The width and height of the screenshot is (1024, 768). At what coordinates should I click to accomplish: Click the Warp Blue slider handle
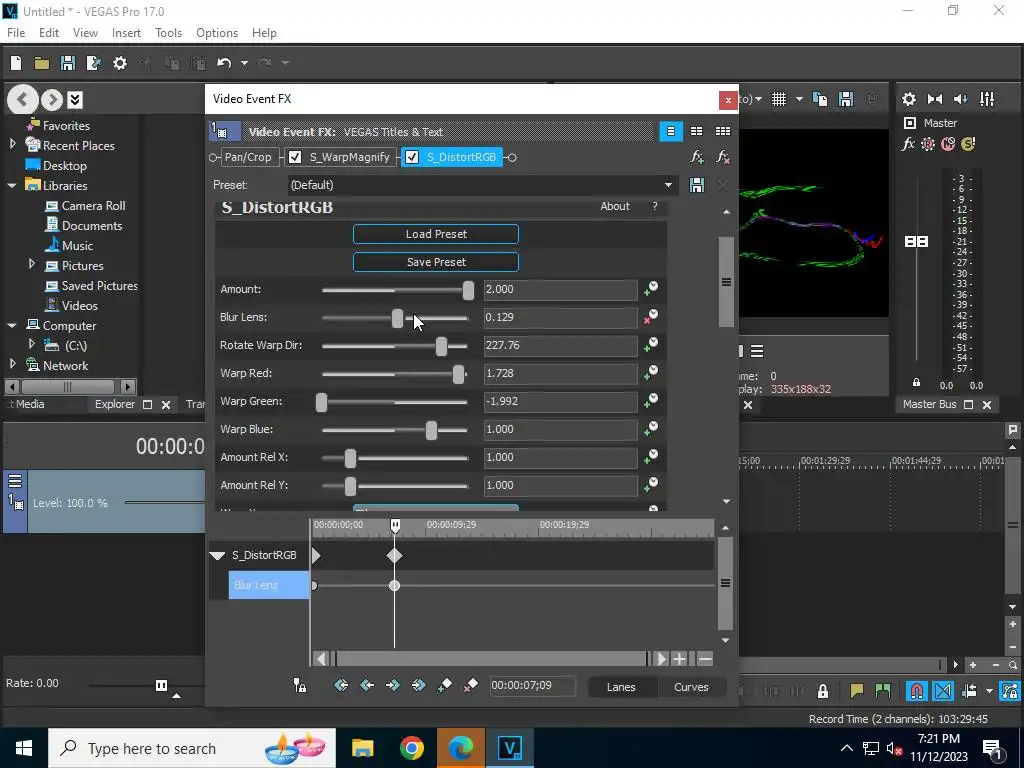431,430
